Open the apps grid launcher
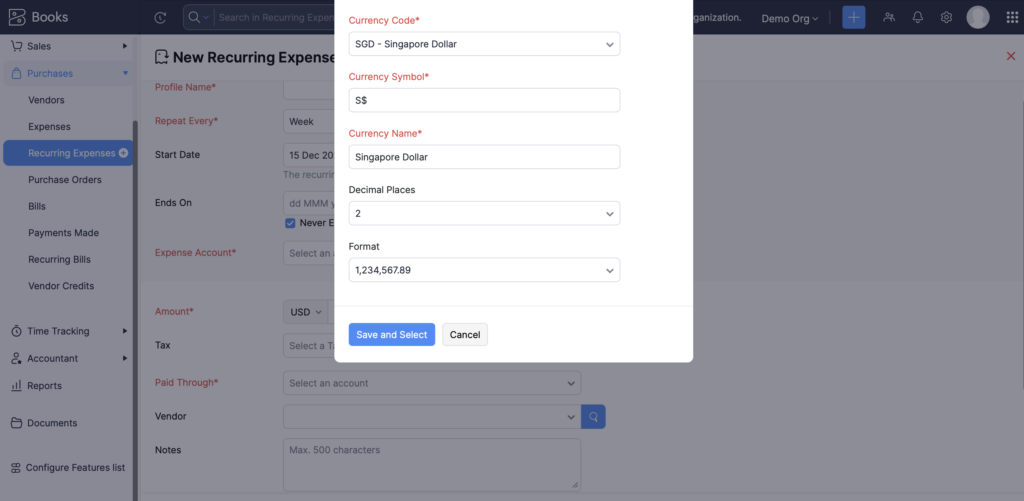Viewport: 1024px width, 501px height. click(1010, 18)
